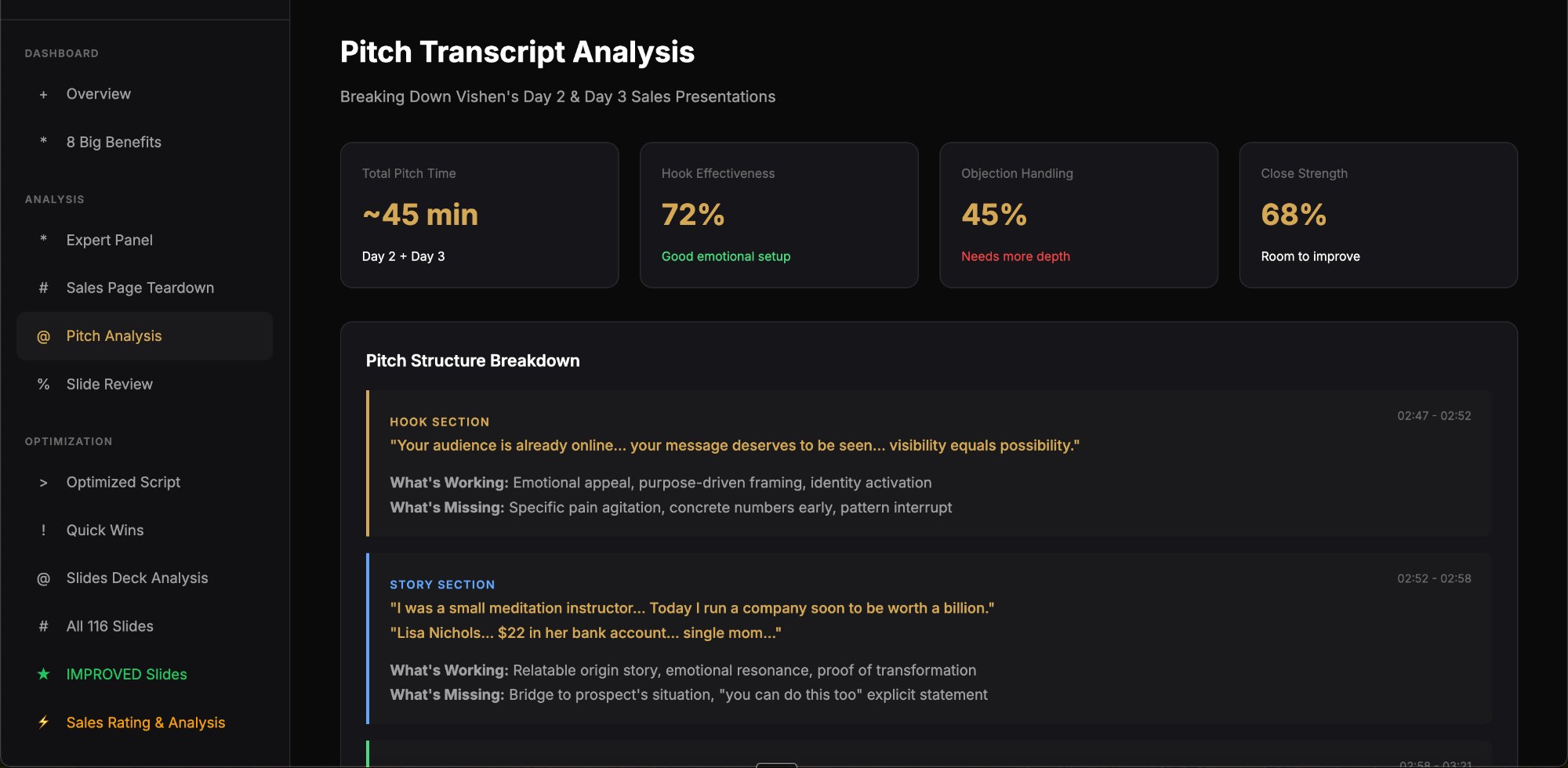Click the Story "What's Working" line about origin story
The image size is (1568, 768).
coord(683,670)
